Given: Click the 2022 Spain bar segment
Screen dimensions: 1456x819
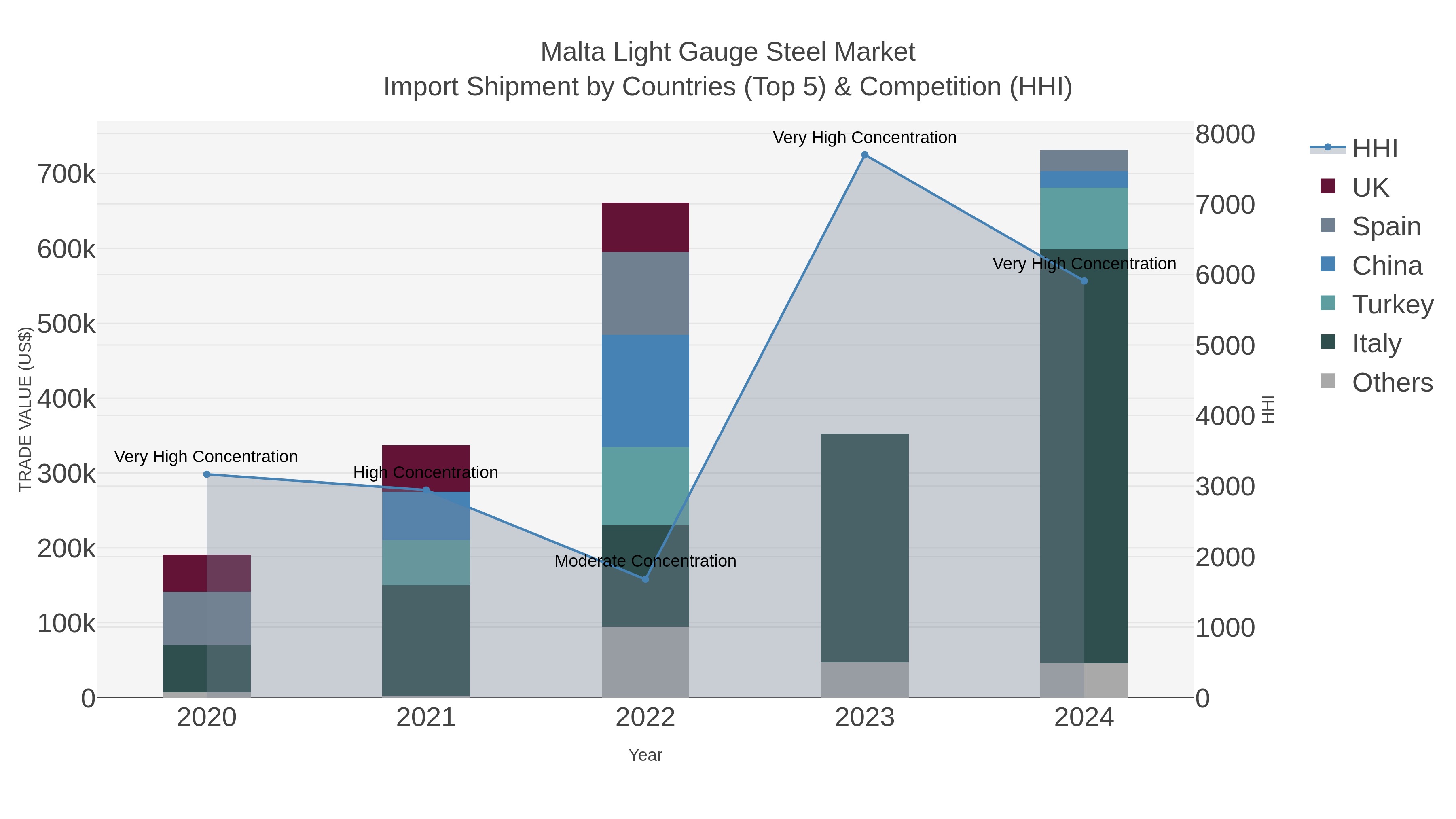Looking at the screenshot, I should pos(645,293).
